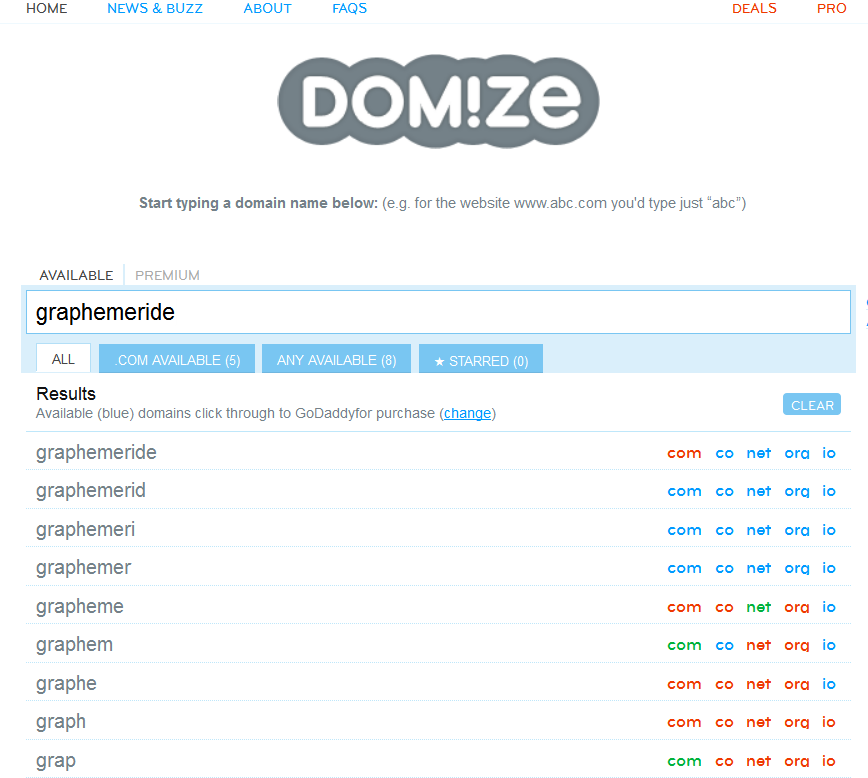Click green com for grap
The image size is (868, 778).
[684, 761]
